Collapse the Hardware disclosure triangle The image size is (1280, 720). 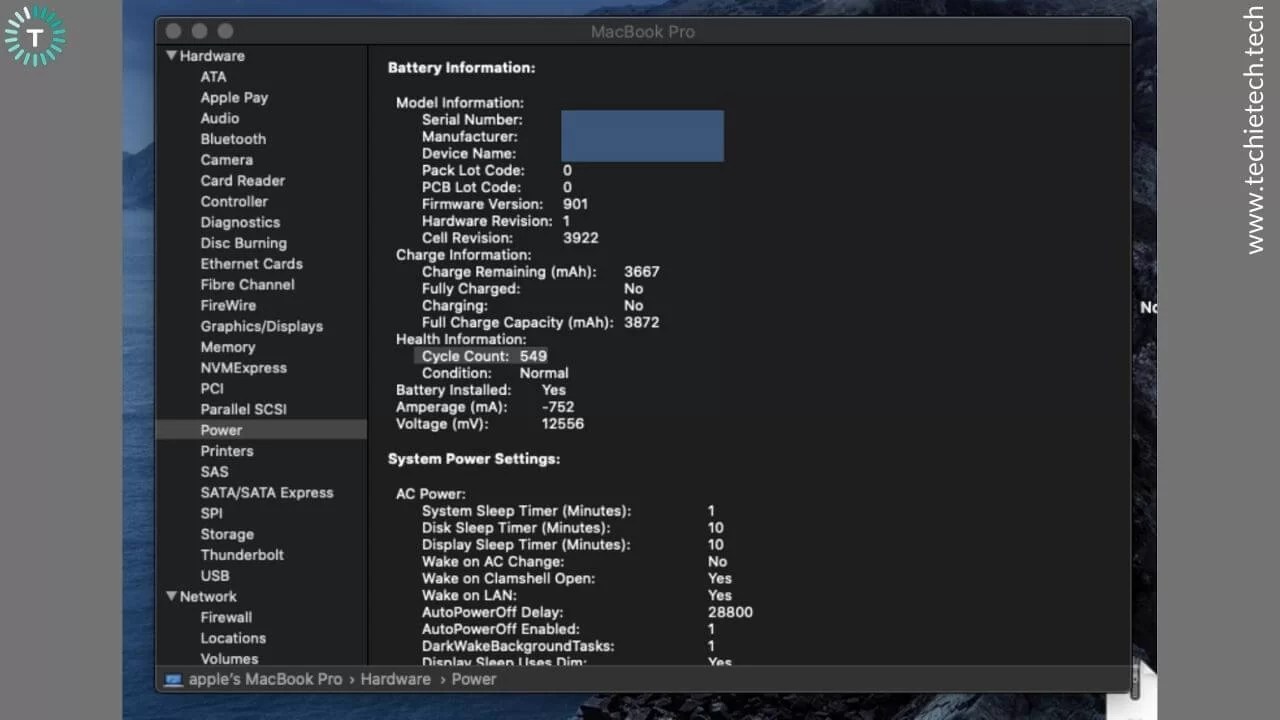tap(172, 56)
